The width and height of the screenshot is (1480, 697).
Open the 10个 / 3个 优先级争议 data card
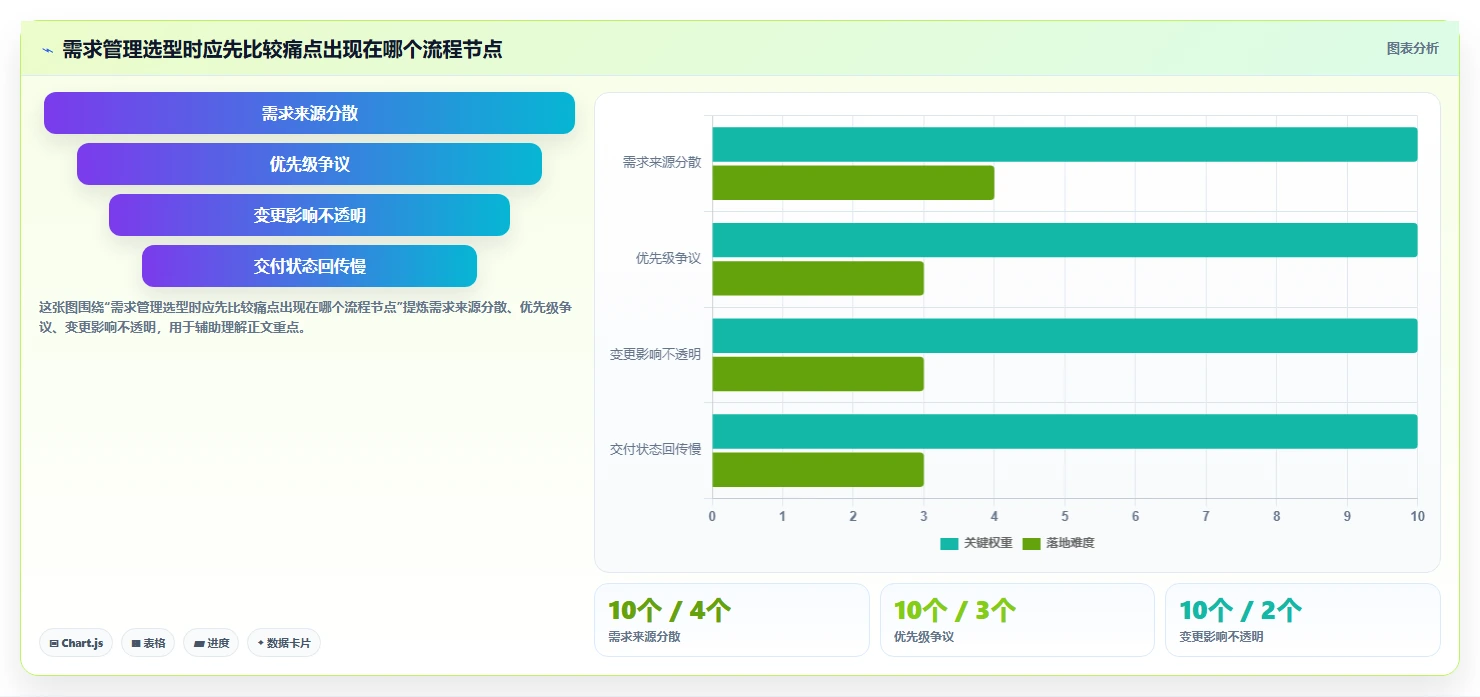[1017, 620]
